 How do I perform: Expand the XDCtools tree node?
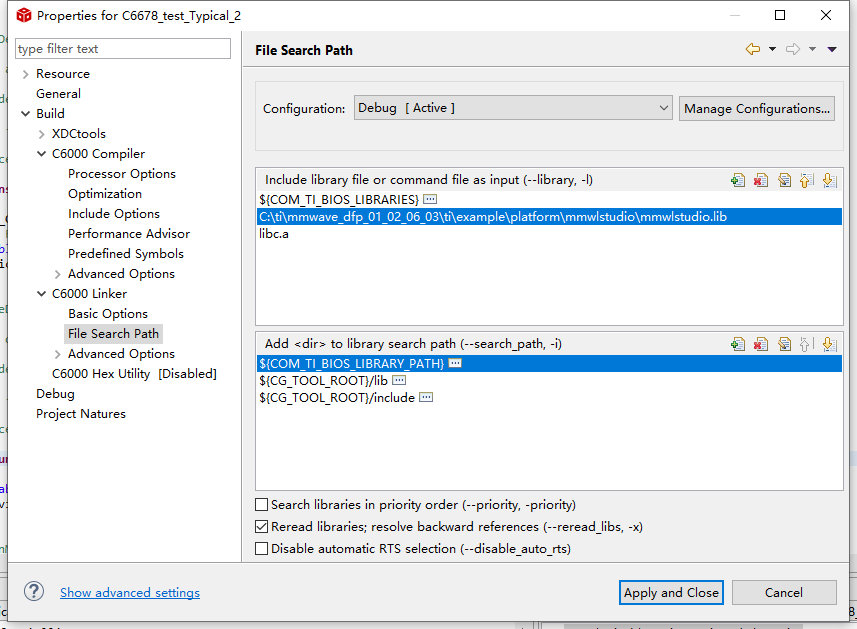[42, 134]
